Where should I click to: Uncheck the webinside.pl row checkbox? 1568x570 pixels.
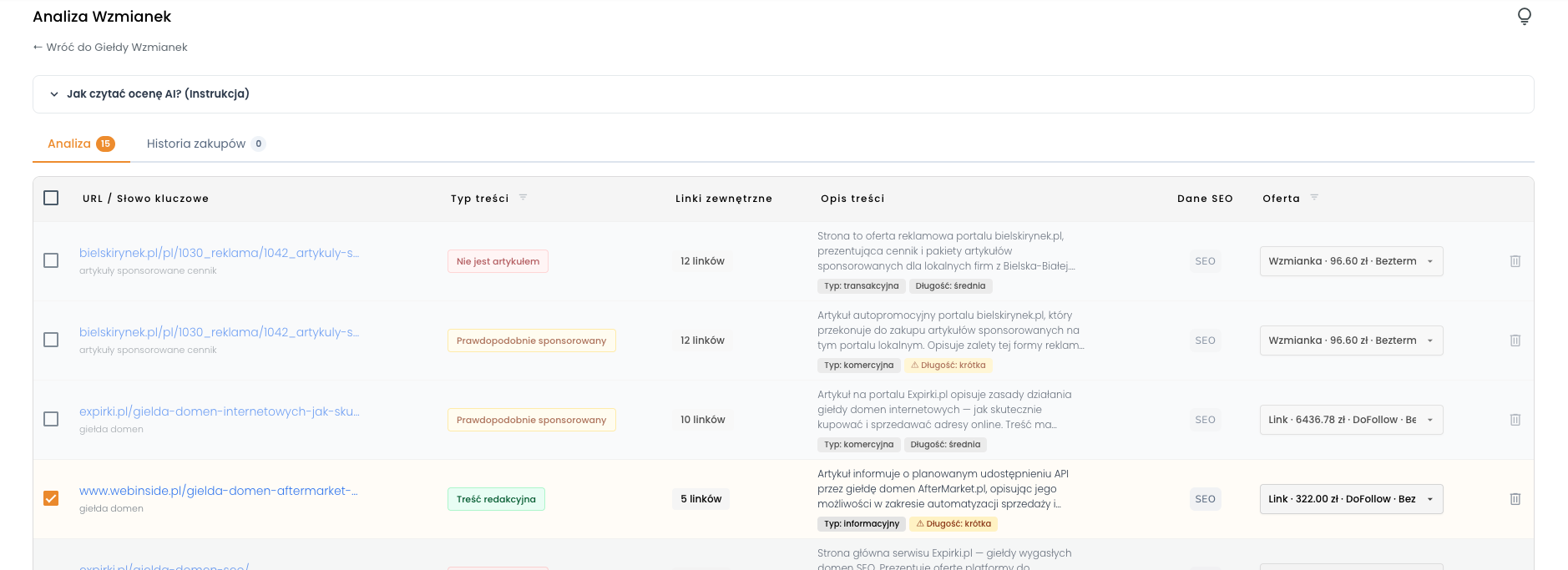(51, 498)
